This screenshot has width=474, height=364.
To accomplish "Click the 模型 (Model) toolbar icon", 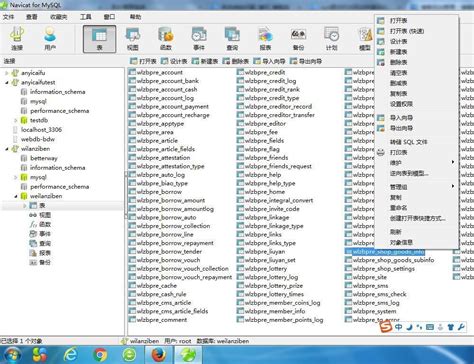I will pos(365,39).
